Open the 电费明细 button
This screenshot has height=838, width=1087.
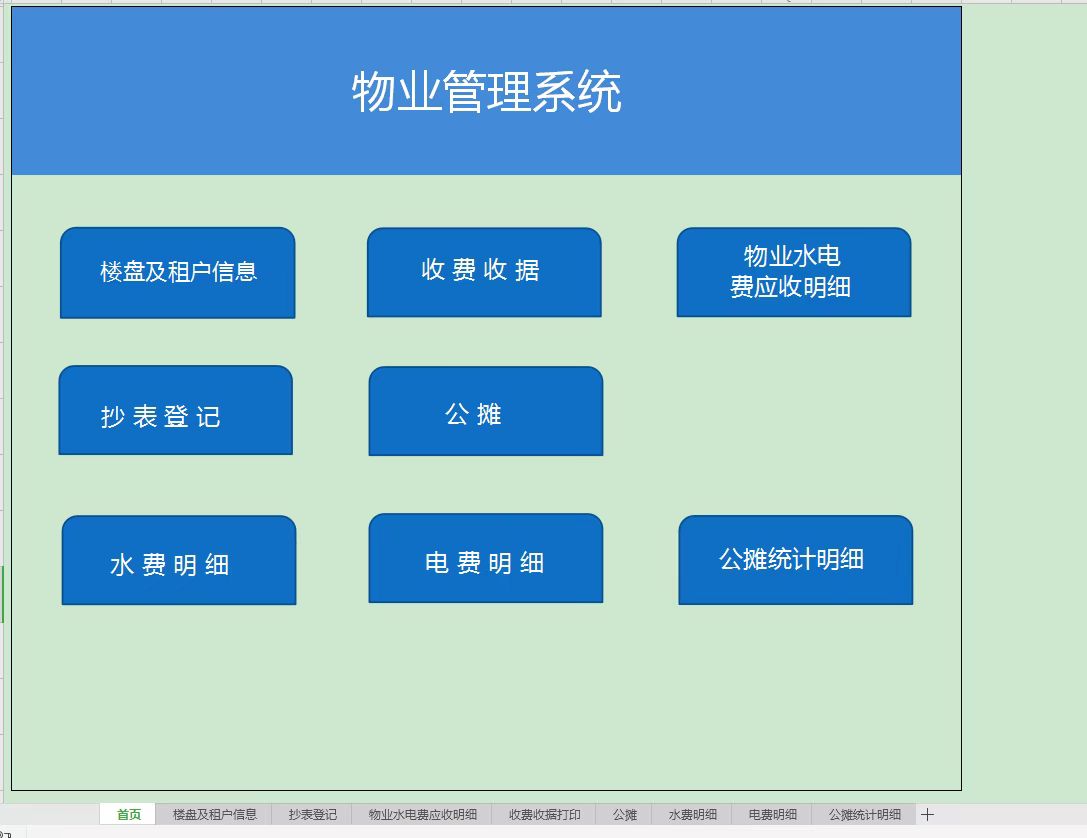[486, 557]
